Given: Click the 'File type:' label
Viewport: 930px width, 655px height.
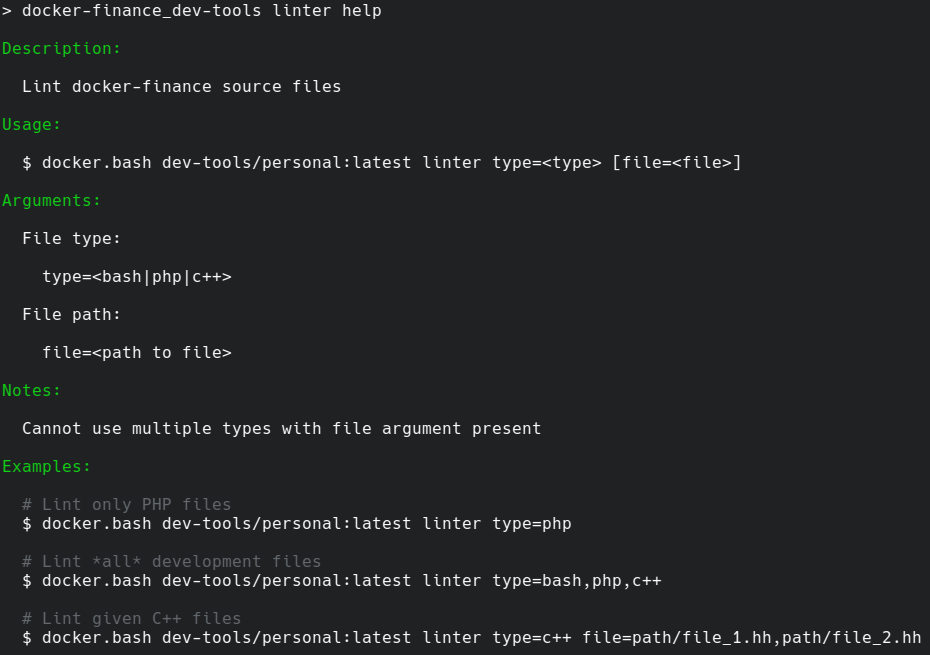Looking at the screenshot, I should (x=71, y=238).
